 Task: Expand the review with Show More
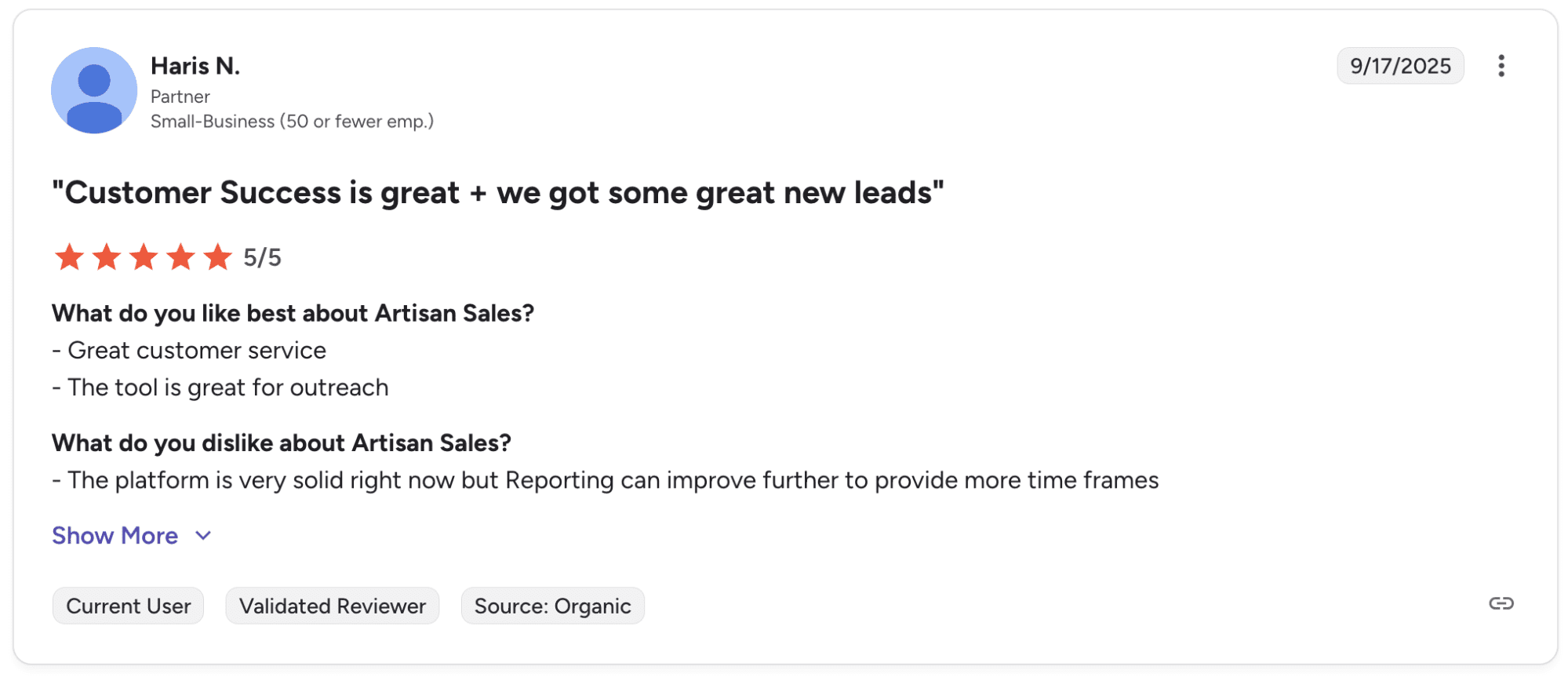coord(115,536)
